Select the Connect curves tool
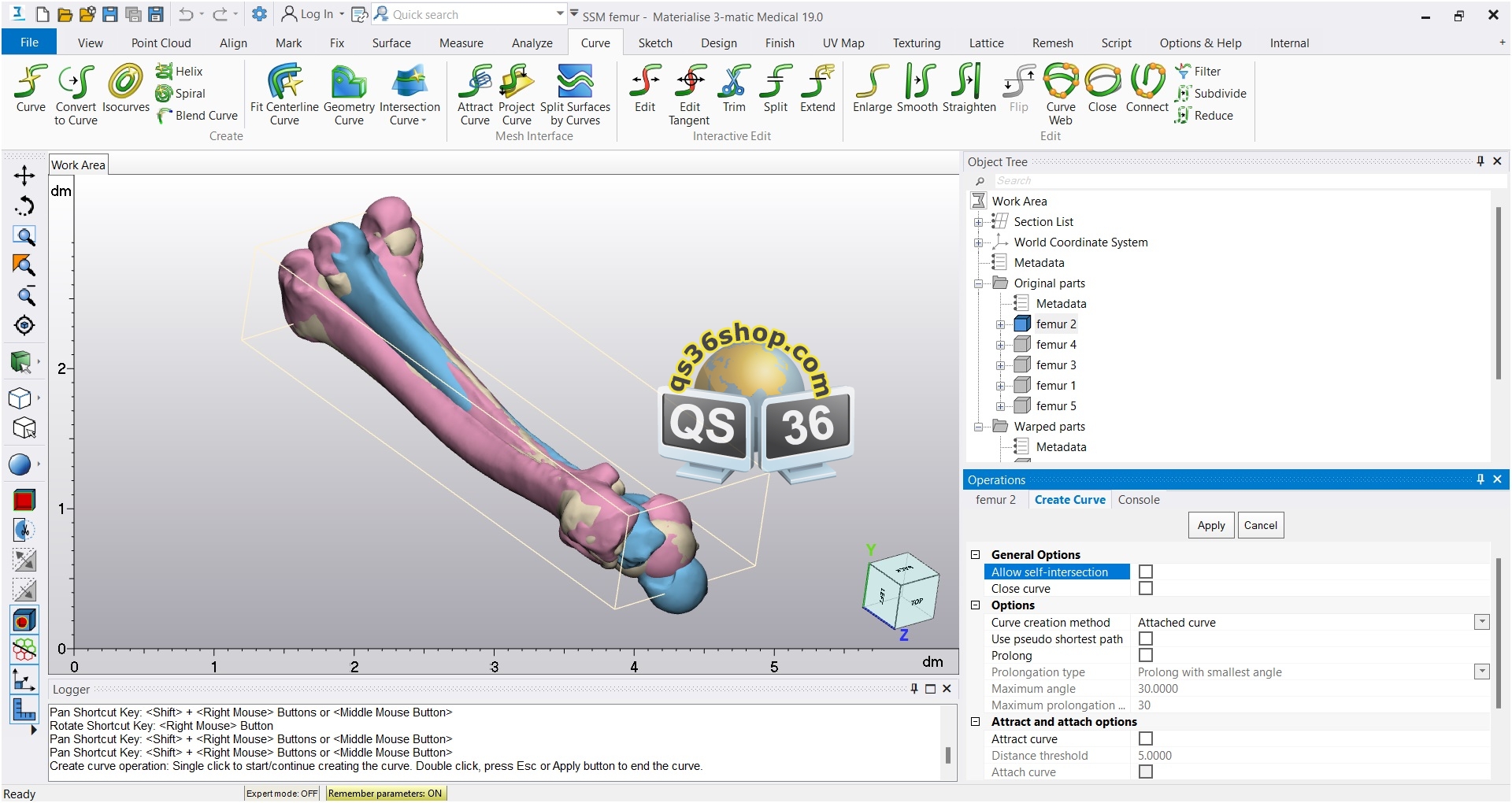Image resolution: width=1512 pixels, height=803 pixels. [1147, 89]
